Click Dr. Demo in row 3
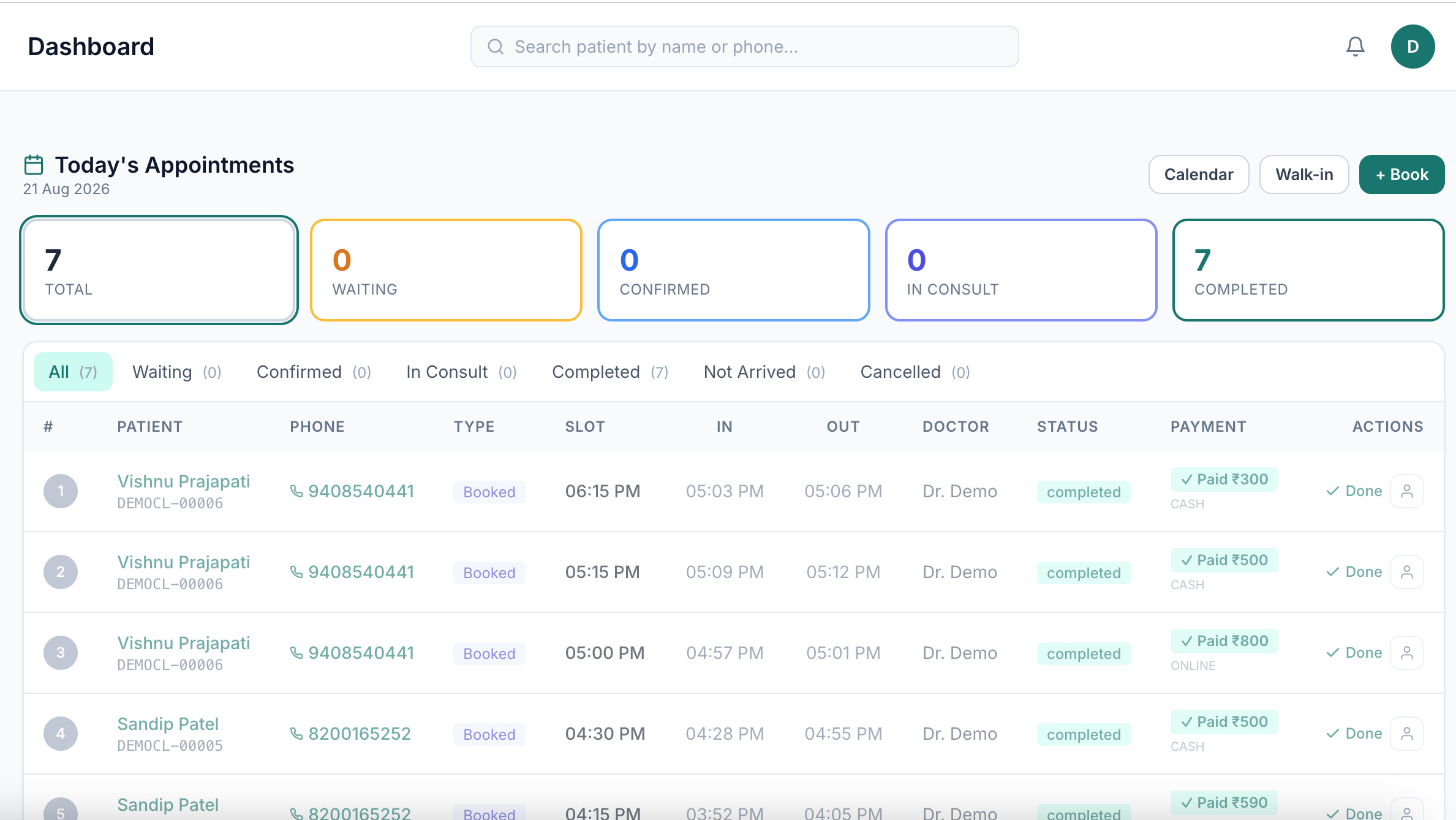Screen dimensions: 1456x820 960,653
